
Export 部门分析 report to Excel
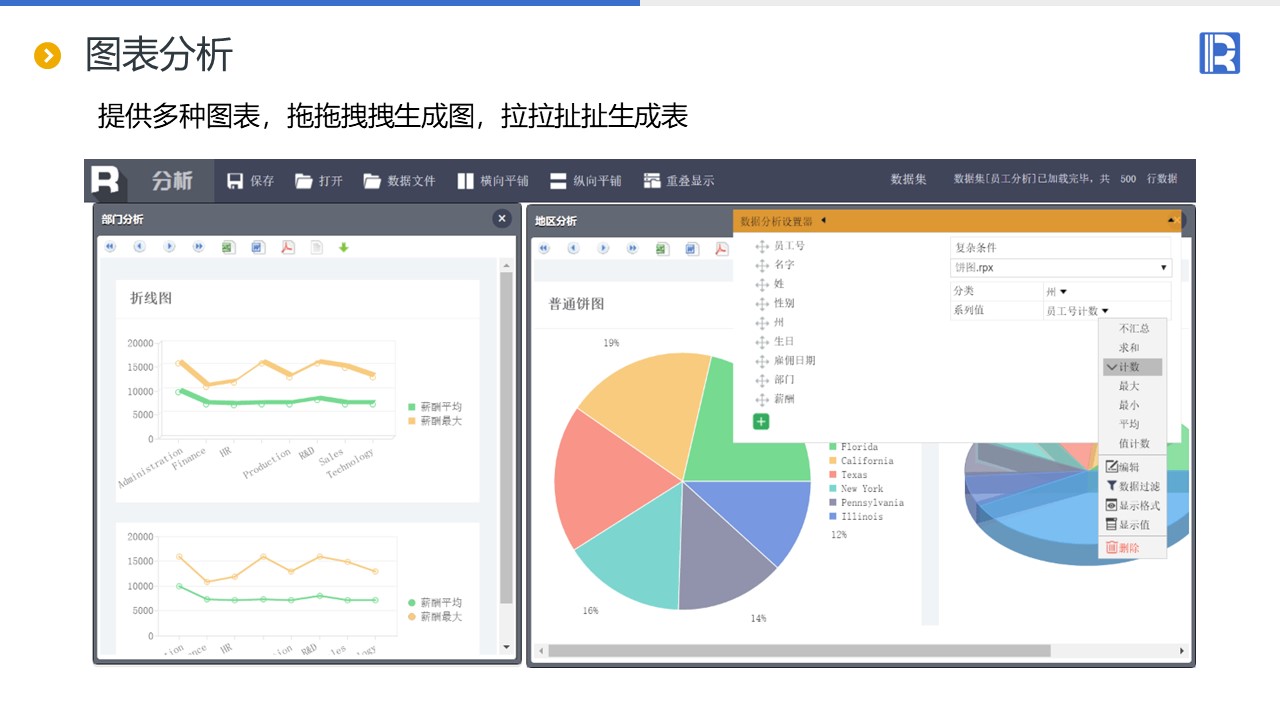(x=228, y=247)
